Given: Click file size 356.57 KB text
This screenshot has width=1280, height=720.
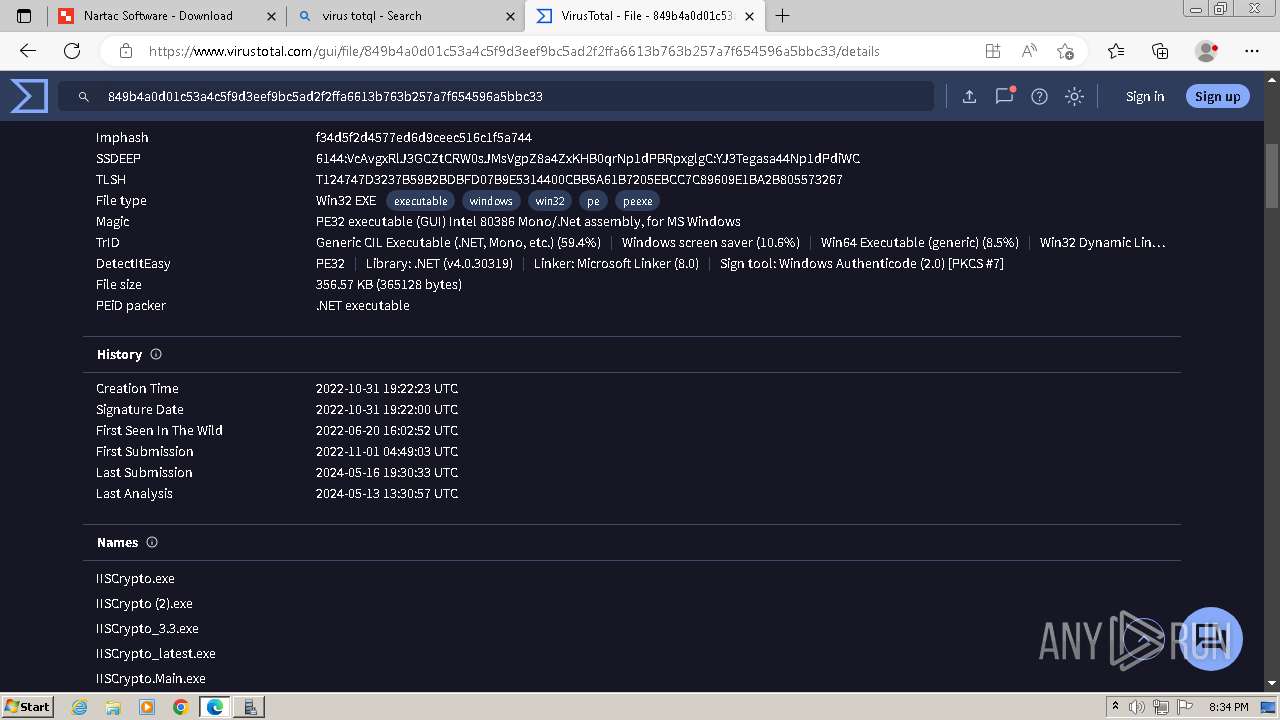Looking at the screenshot, I should [x=389, y=285].
